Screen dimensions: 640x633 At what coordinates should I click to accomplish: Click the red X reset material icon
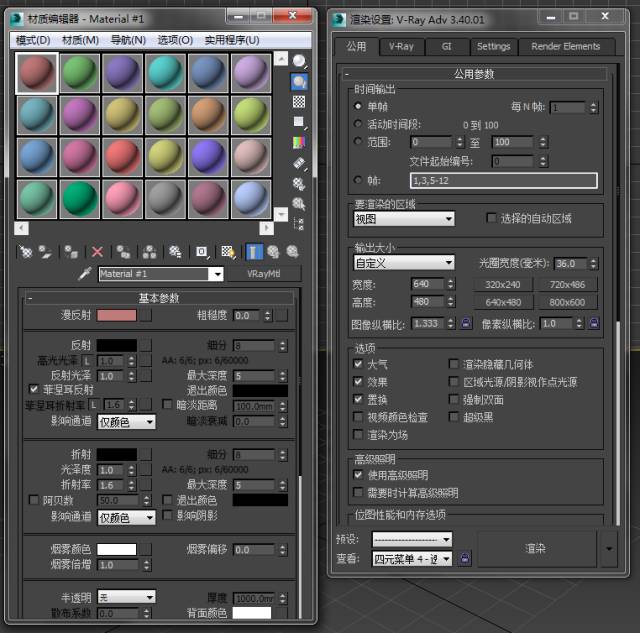coord(97,252)
